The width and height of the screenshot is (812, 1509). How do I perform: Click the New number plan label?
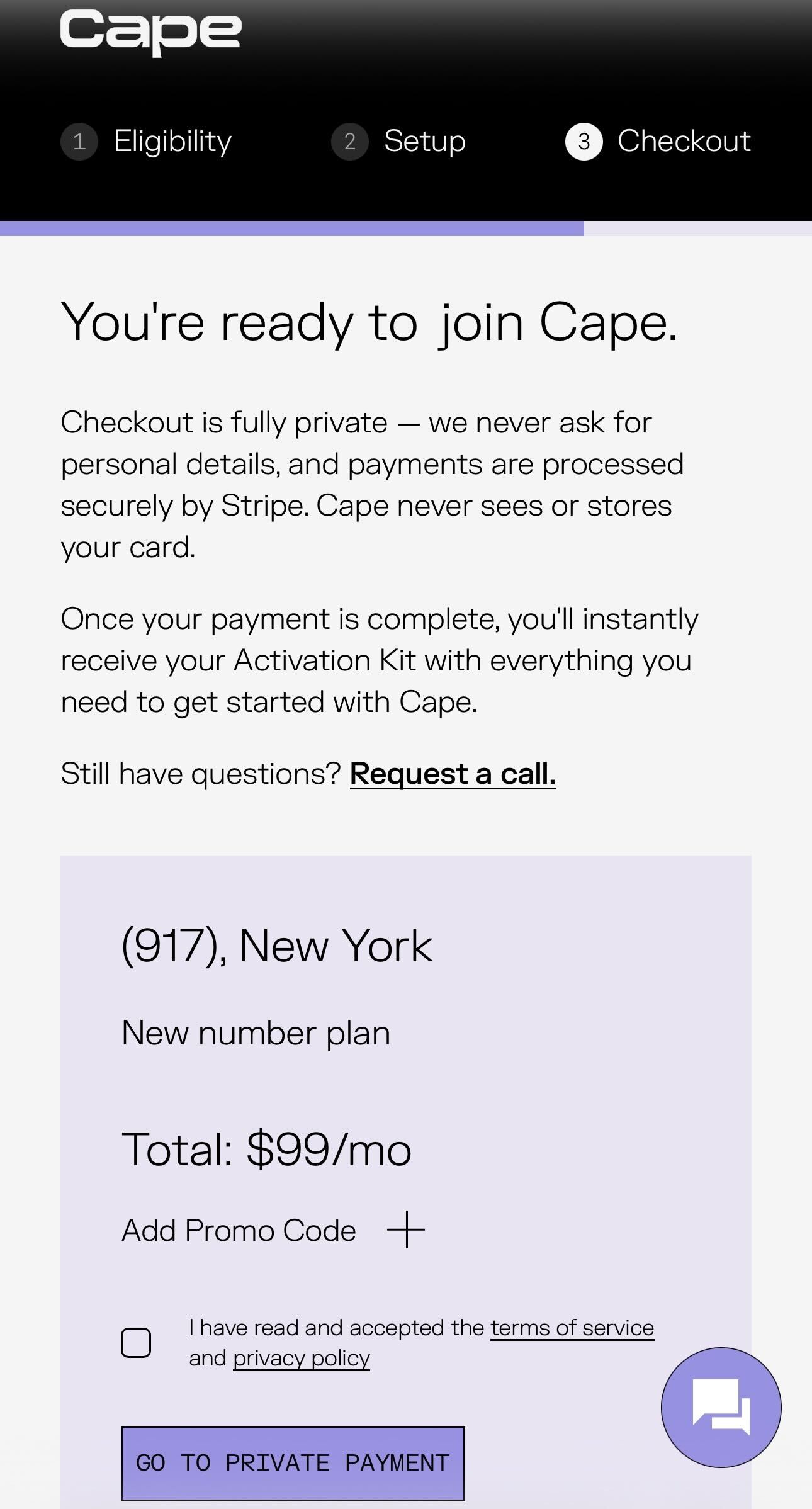pyautogui.click(x=256, y=1033)
